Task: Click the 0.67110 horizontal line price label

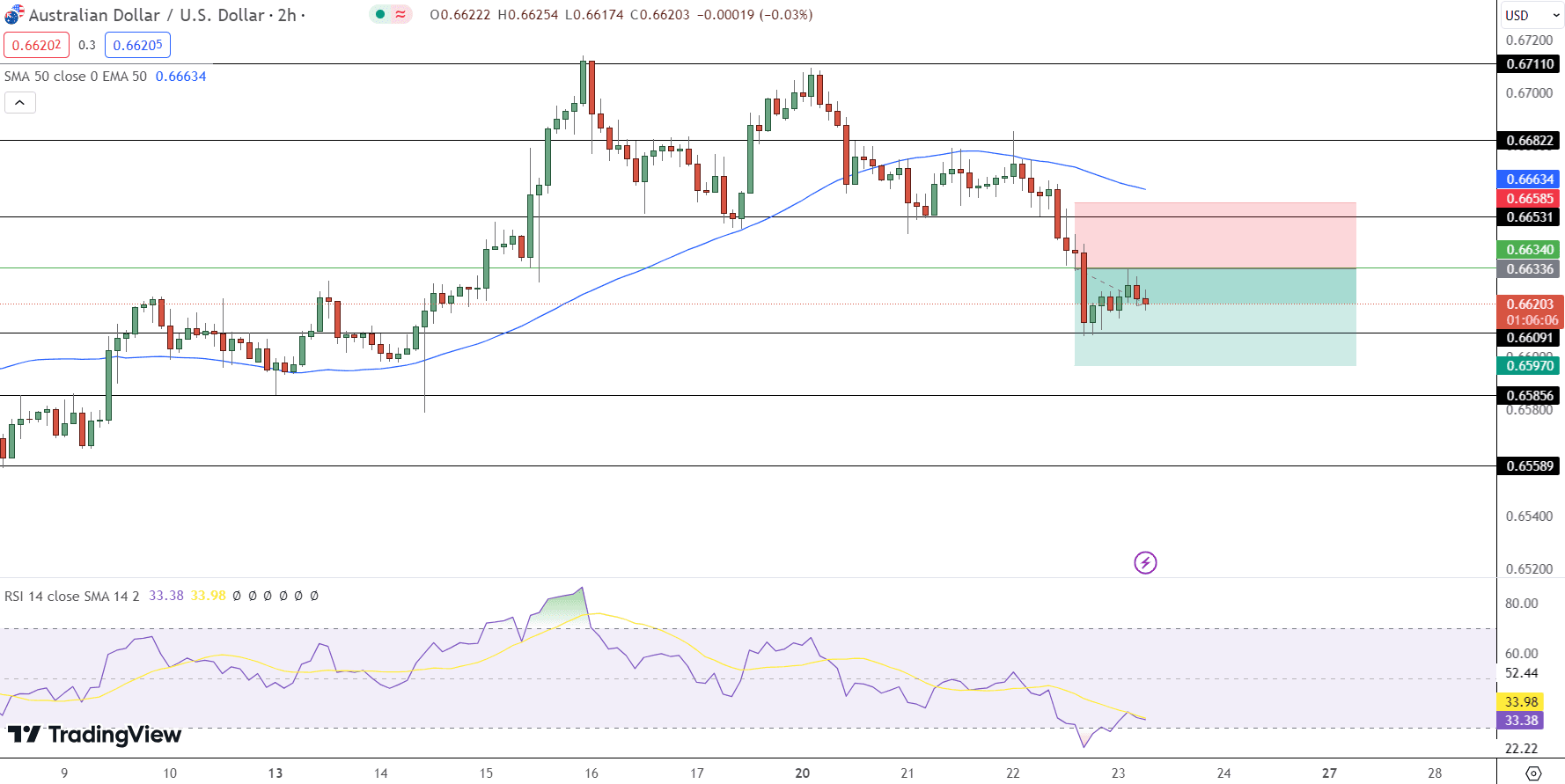Action: click(1530, 64)
